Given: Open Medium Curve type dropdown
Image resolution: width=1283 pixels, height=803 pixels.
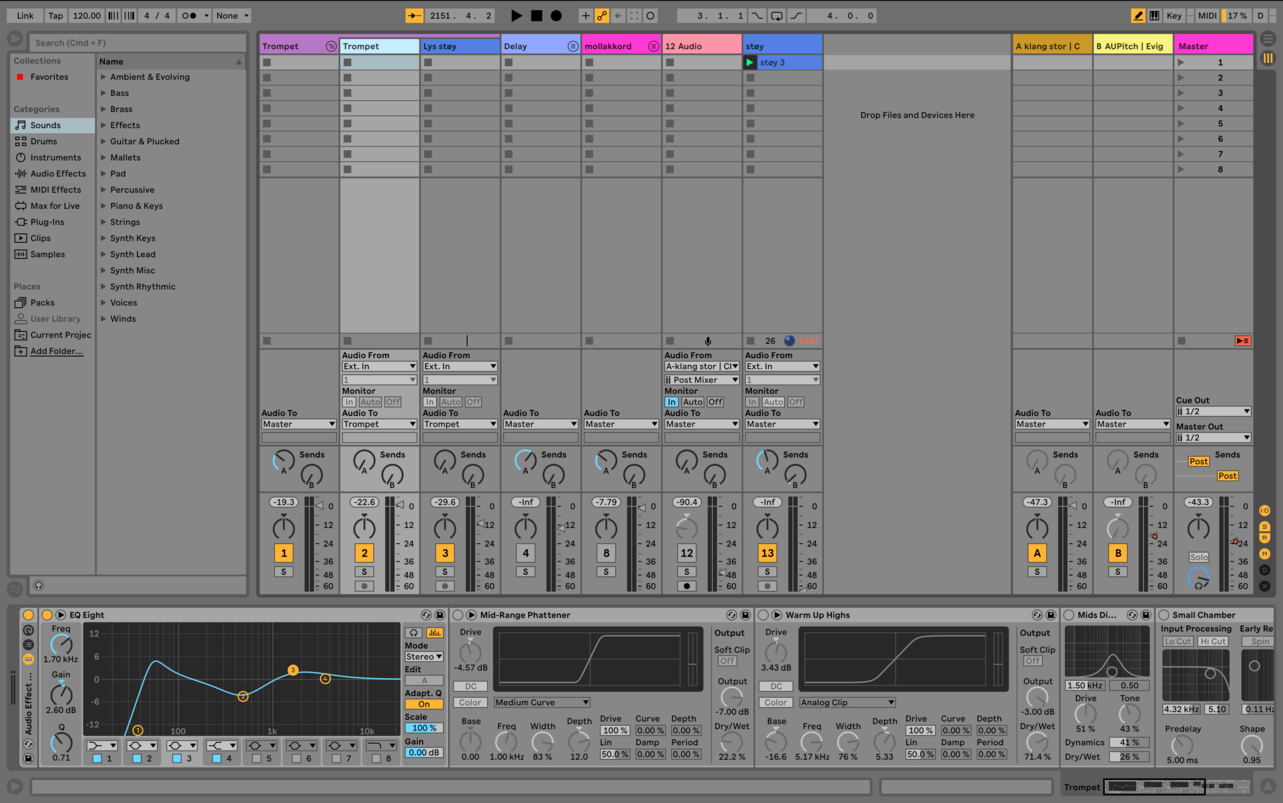Looking at the screenshot, I should (x=541, y=702).
